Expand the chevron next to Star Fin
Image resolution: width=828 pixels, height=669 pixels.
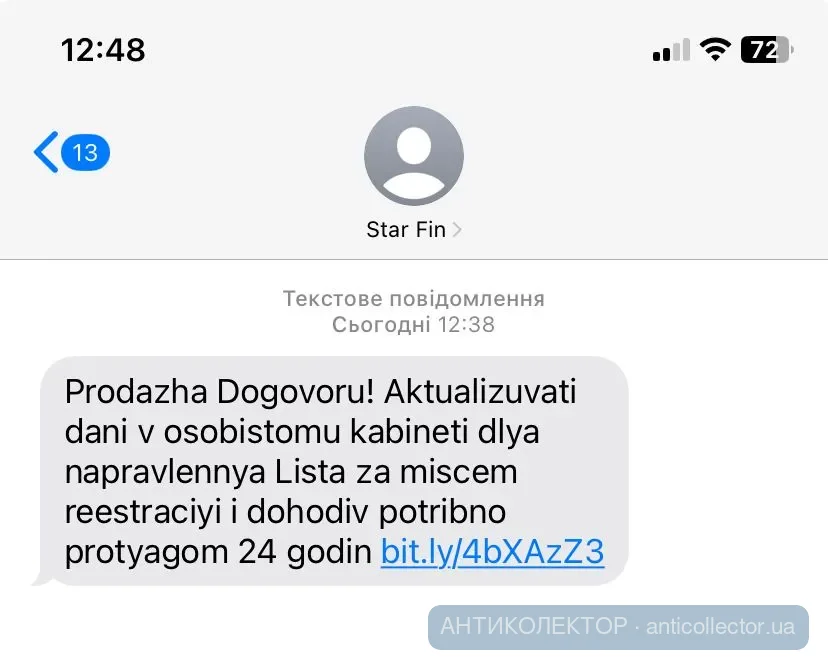[457, 230]
